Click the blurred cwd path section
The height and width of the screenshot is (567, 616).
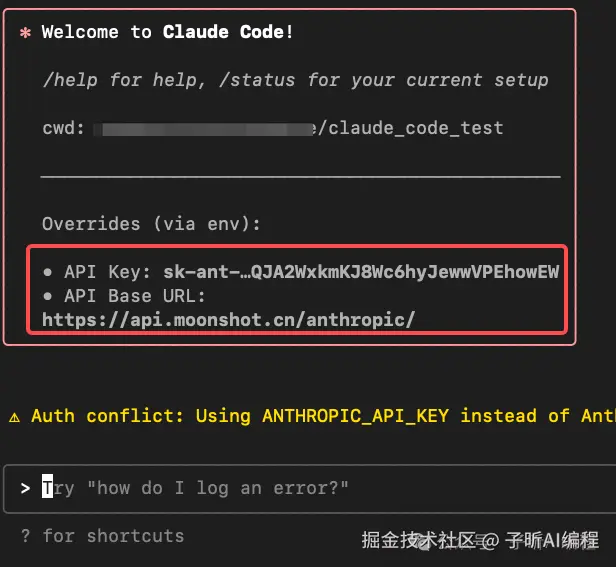pyautogui.click(x=203, y=129)
